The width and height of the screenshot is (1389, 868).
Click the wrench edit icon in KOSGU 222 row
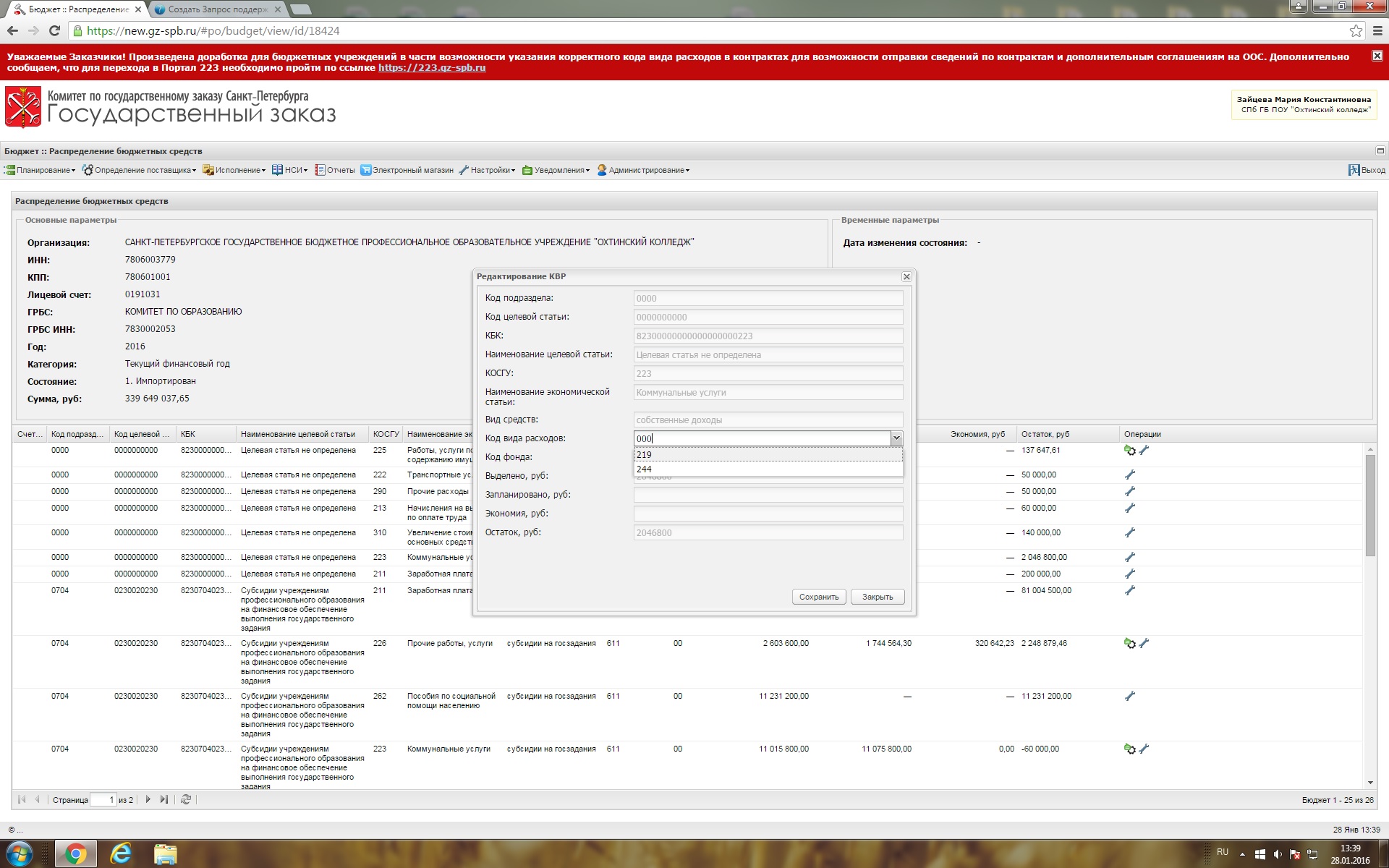tap(1129, 475)
